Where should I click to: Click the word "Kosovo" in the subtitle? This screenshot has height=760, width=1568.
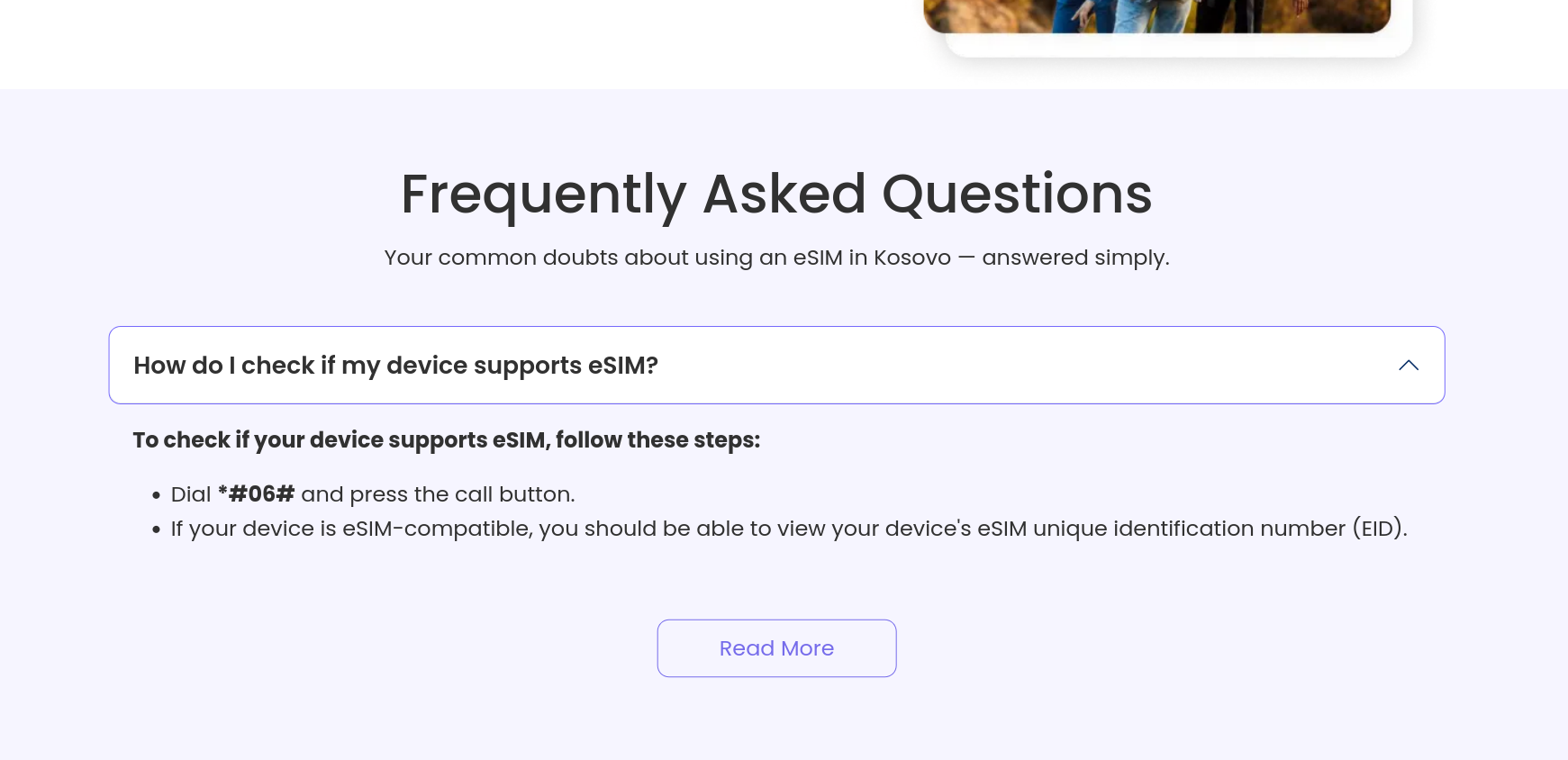(x=911, y=258)
